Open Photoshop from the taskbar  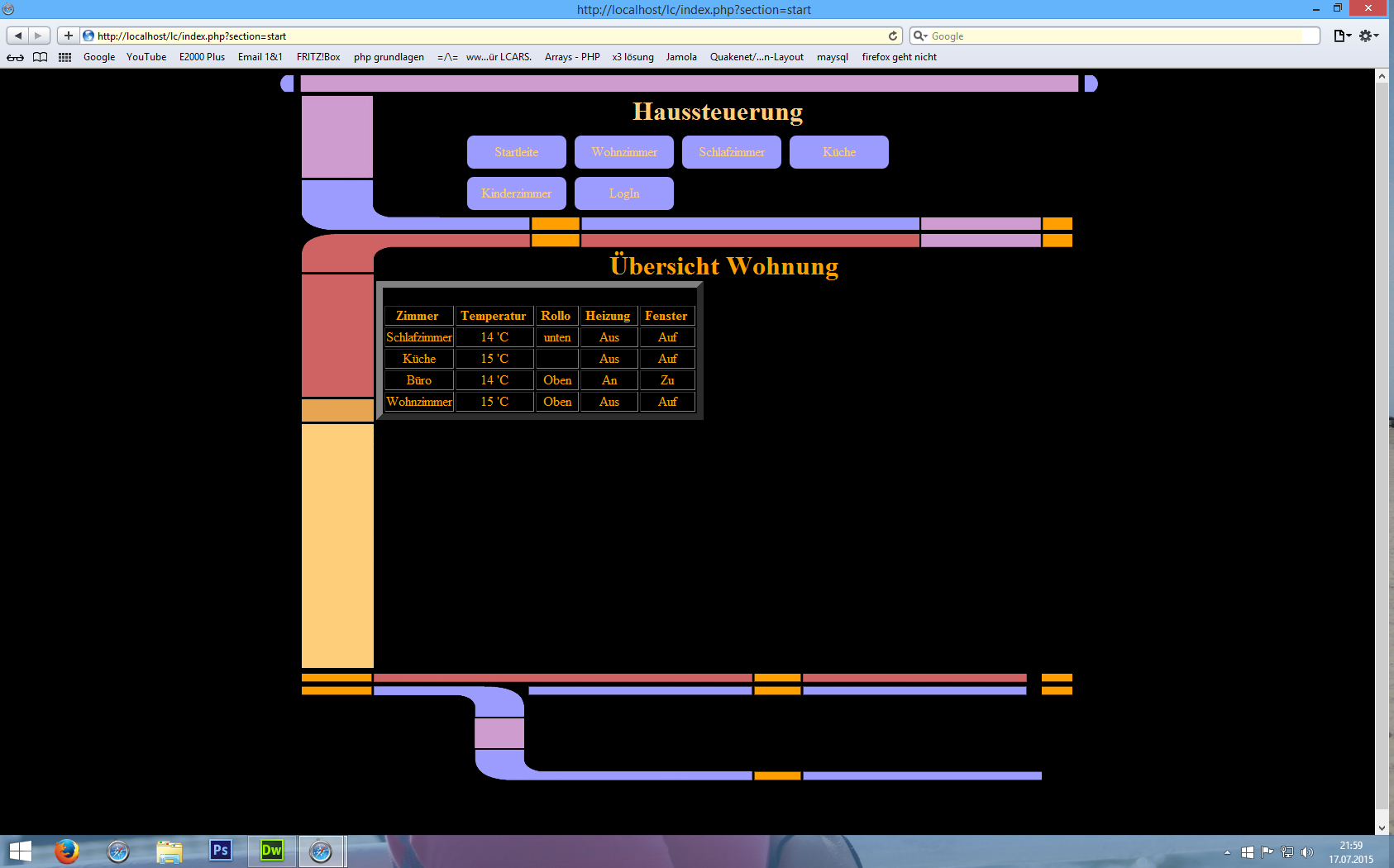(220, 851)
